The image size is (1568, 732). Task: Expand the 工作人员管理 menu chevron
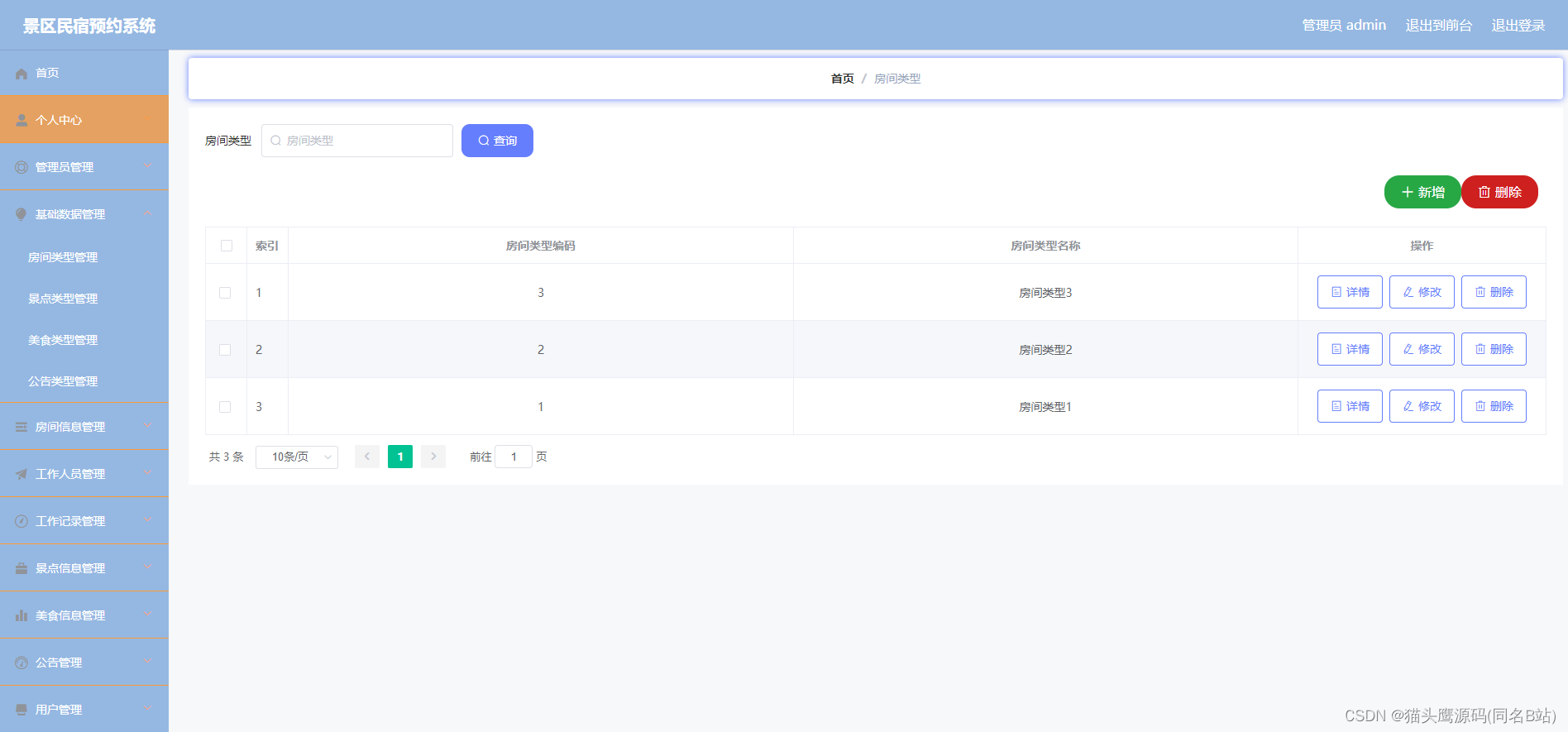tap(148, 473)
